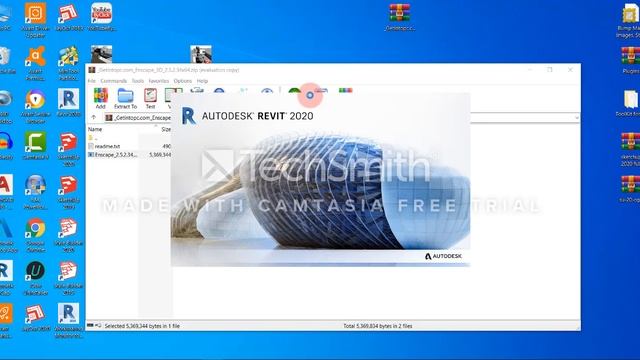640x360 pixels.
Task: Open the Commands menu in WinRAR
Action: pyautogui.click(x=113, y=81)
